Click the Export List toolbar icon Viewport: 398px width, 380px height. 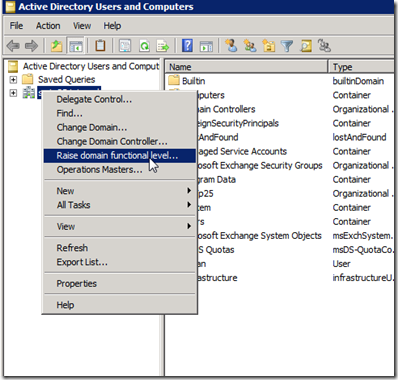coord(163,46)
